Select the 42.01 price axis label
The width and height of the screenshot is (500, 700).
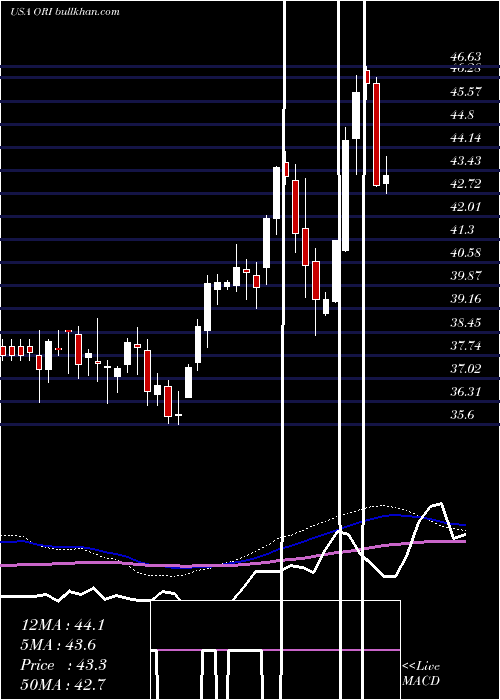click(x=466, y=207)
